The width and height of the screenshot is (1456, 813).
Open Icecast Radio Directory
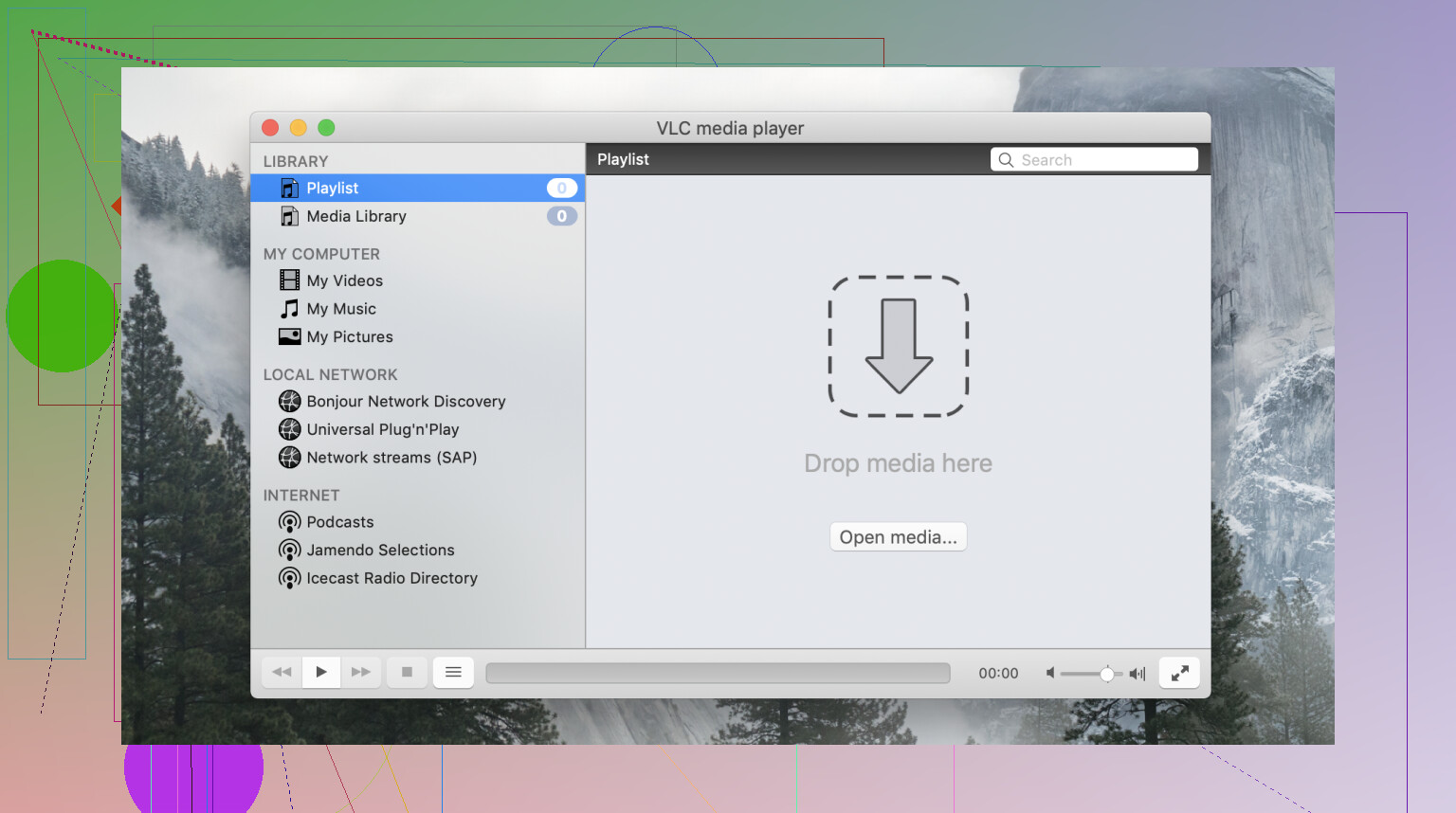(391, 578)
